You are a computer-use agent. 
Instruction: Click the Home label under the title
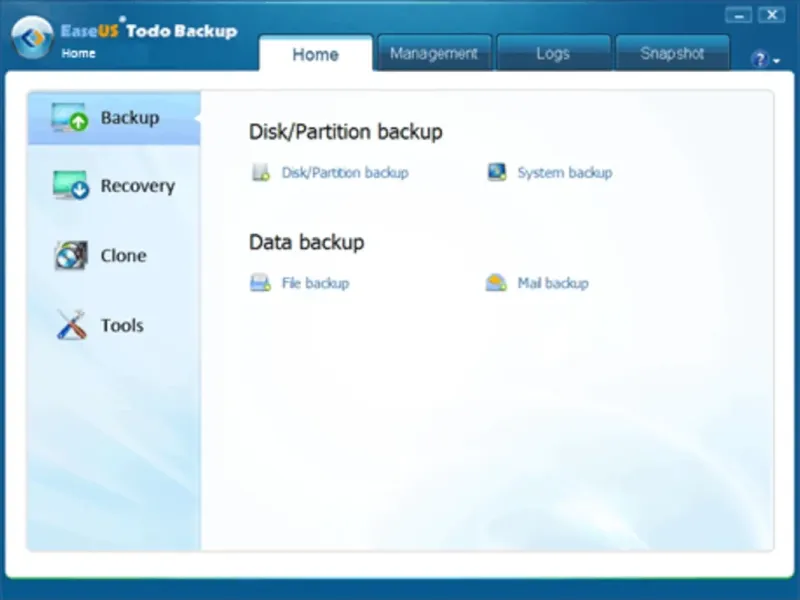tap(78, 53)
